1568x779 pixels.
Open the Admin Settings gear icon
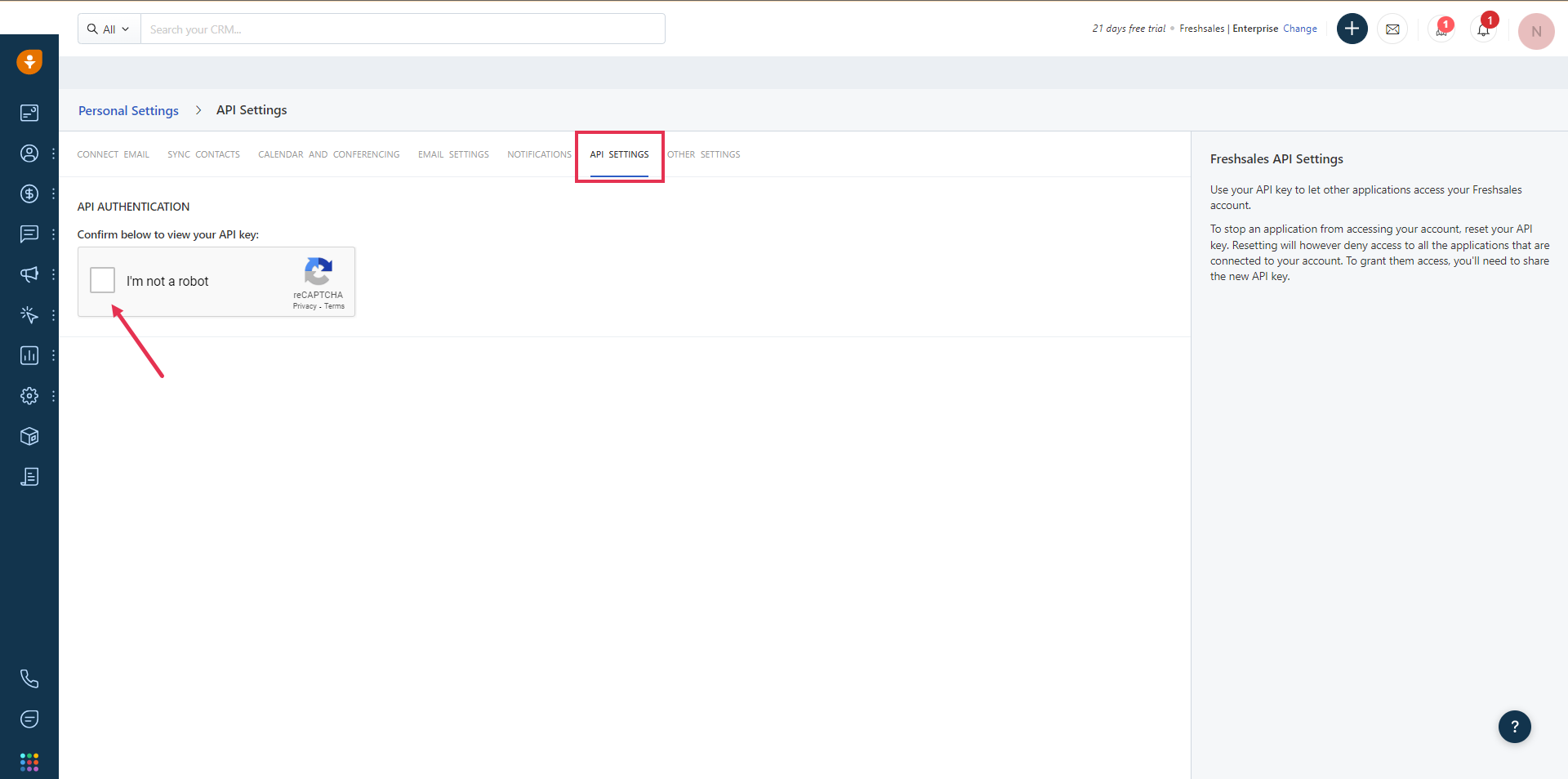[29, 396]
